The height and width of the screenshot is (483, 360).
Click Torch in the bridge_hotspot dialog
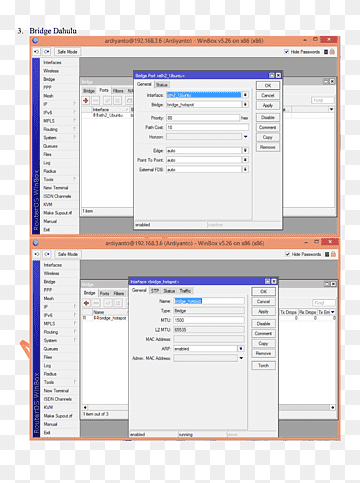(x=263, y=365)
